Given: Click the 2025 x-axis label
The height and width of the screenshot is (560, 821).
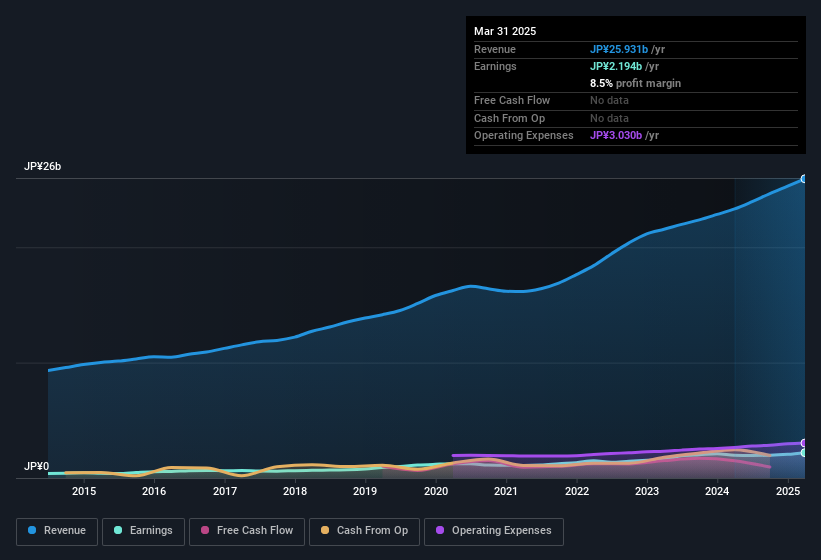Looking at the screenshot, I should pyautogui.click(x=788, y=491).
